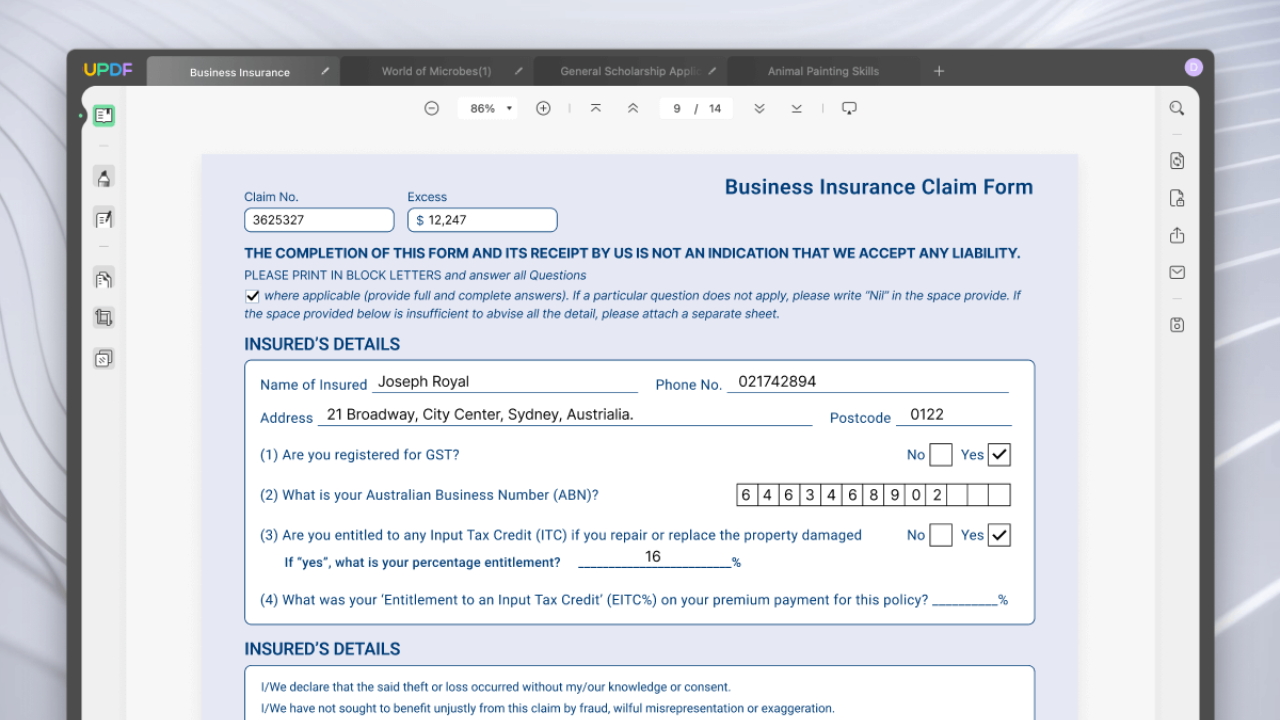Switch to the Animal Painting Skills tab
This screenshot has width=1280, height=720.
pos(823,72)
